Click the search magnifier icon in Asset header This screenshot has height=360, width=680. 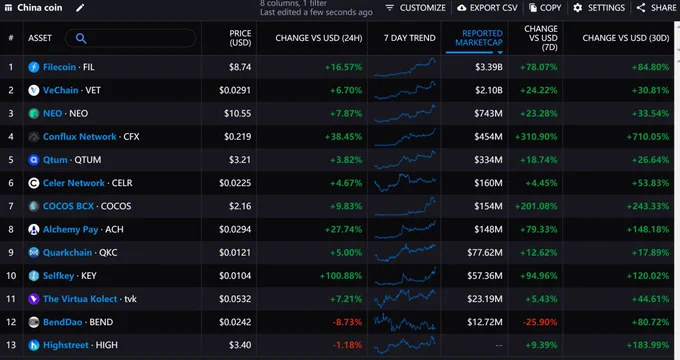(81, 38)
